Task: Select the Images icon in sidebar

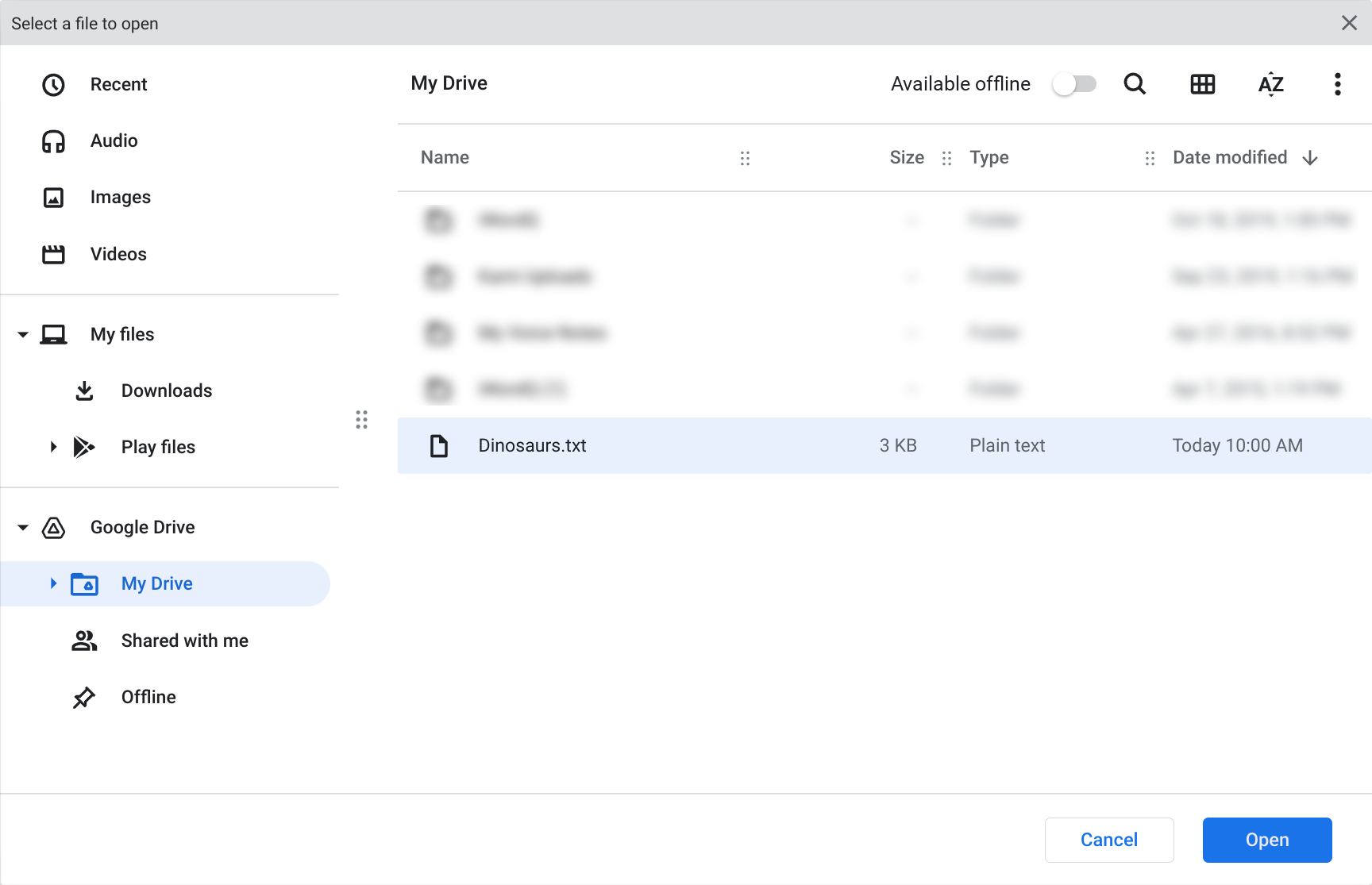Action: click(53, 198)
